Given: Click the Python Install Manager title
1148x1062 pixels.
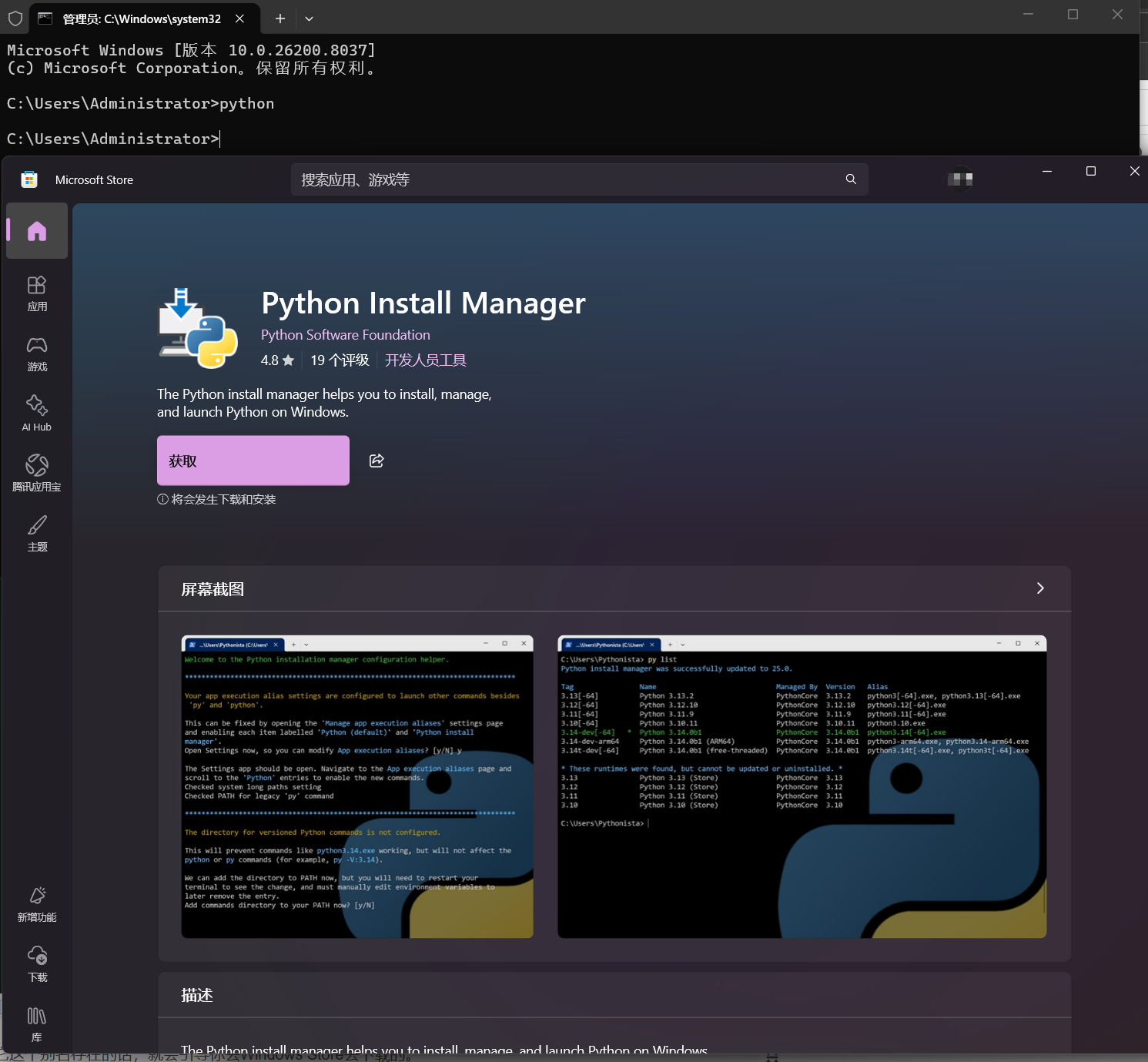Looking at the screenshot, I should click(x=423, y=303).
